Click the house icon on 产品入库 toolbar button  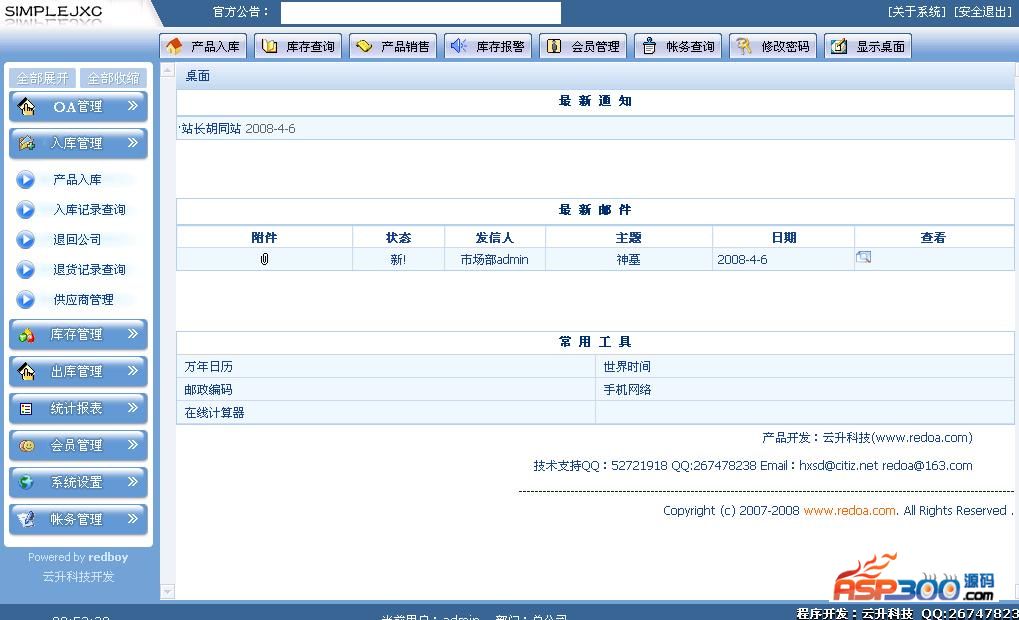tap(174, 46)
